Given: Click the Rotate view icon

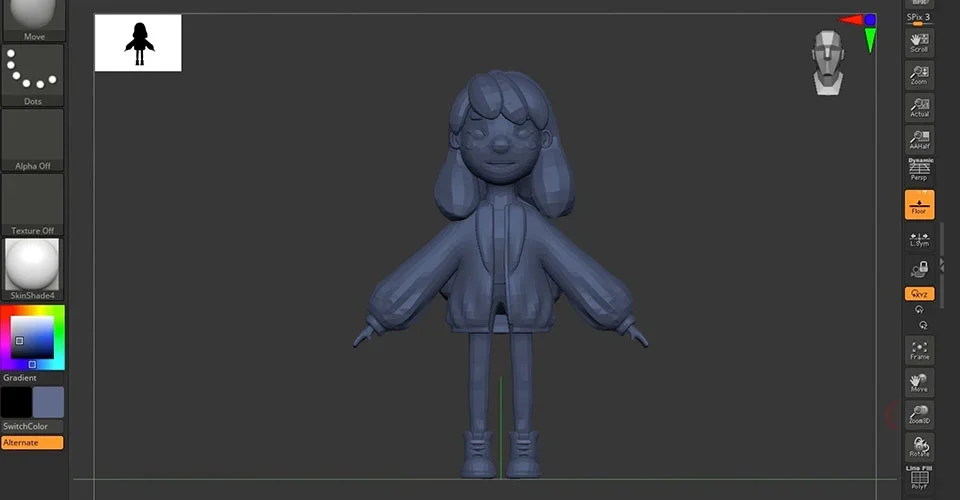Looking at the screenshot, I should 920,447.
